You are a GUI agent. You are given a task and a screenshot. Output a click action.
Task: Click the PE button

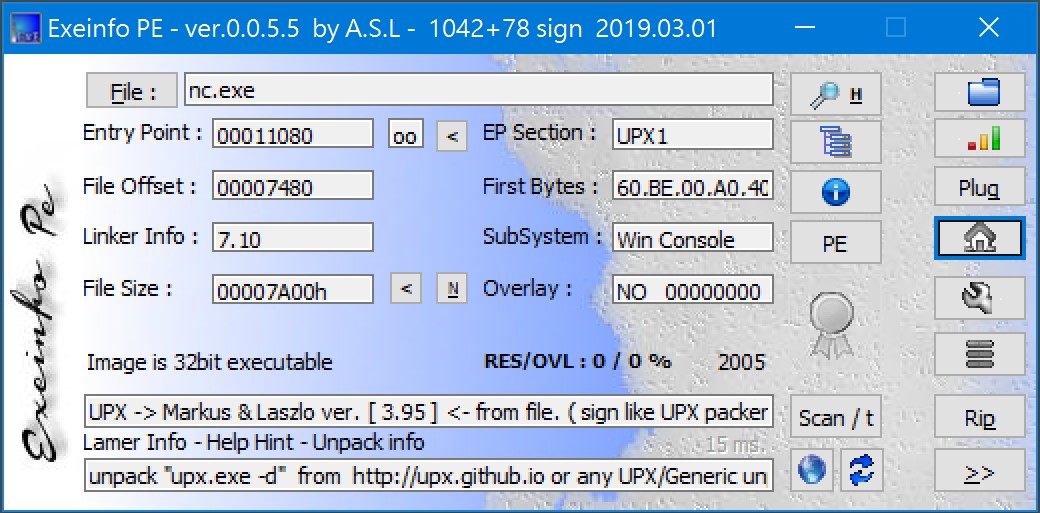point(836,243)
